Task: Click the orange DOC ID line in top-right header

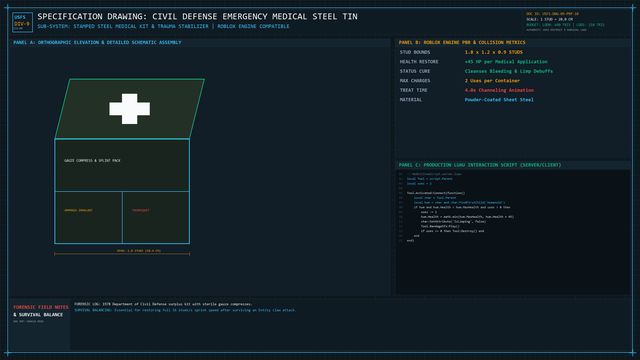Action: 552,14
